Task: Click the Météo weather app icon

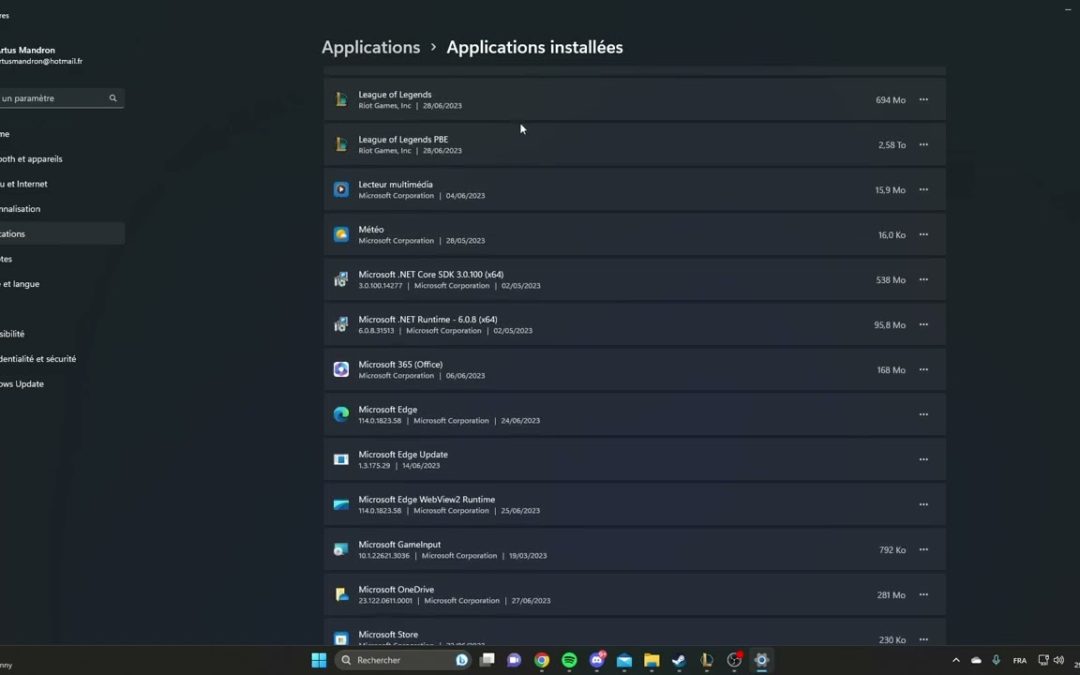Action: click(x=341, y=235)
